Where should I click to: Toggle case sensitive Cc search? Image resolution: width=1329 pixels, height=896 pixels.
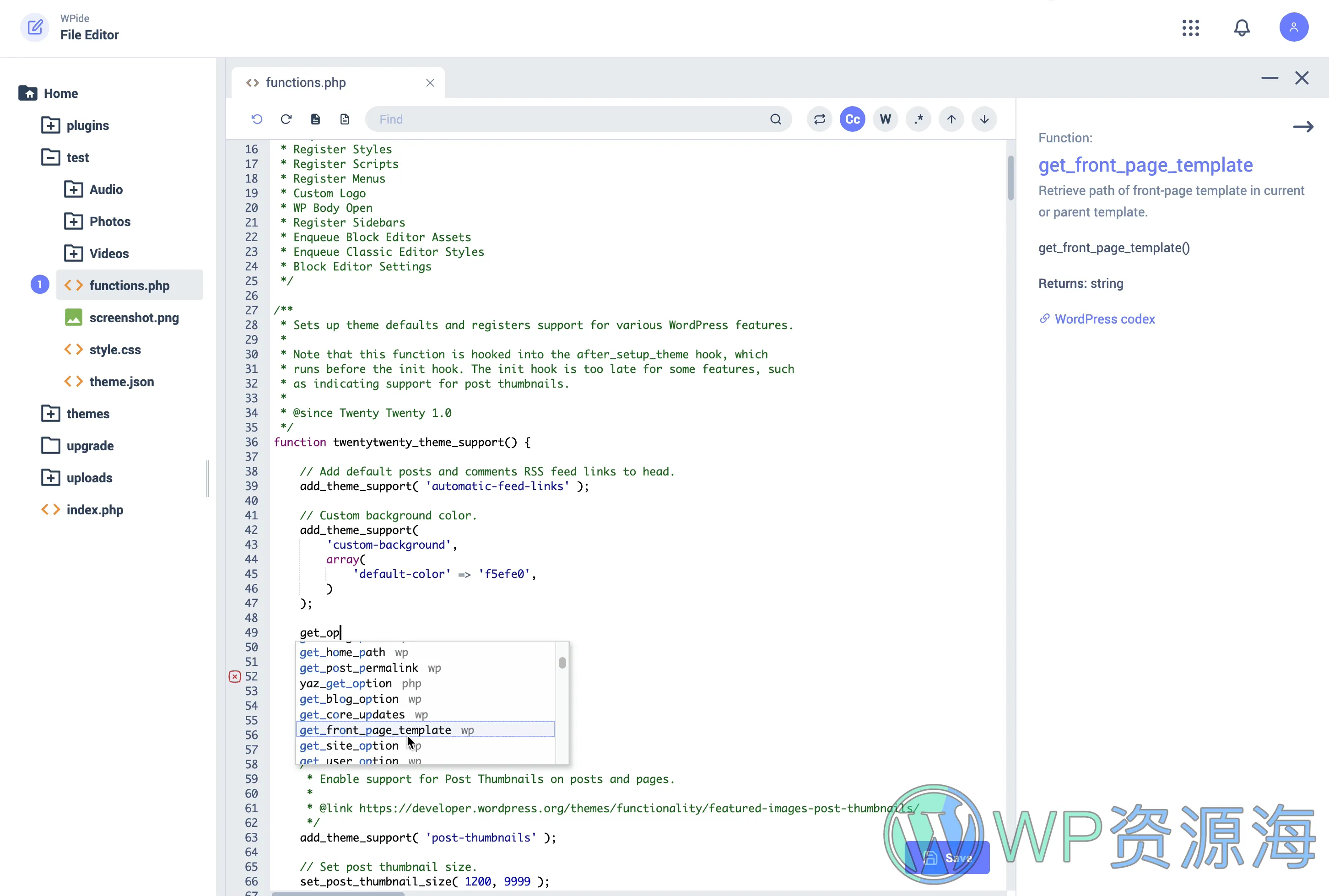click(852, 119)
